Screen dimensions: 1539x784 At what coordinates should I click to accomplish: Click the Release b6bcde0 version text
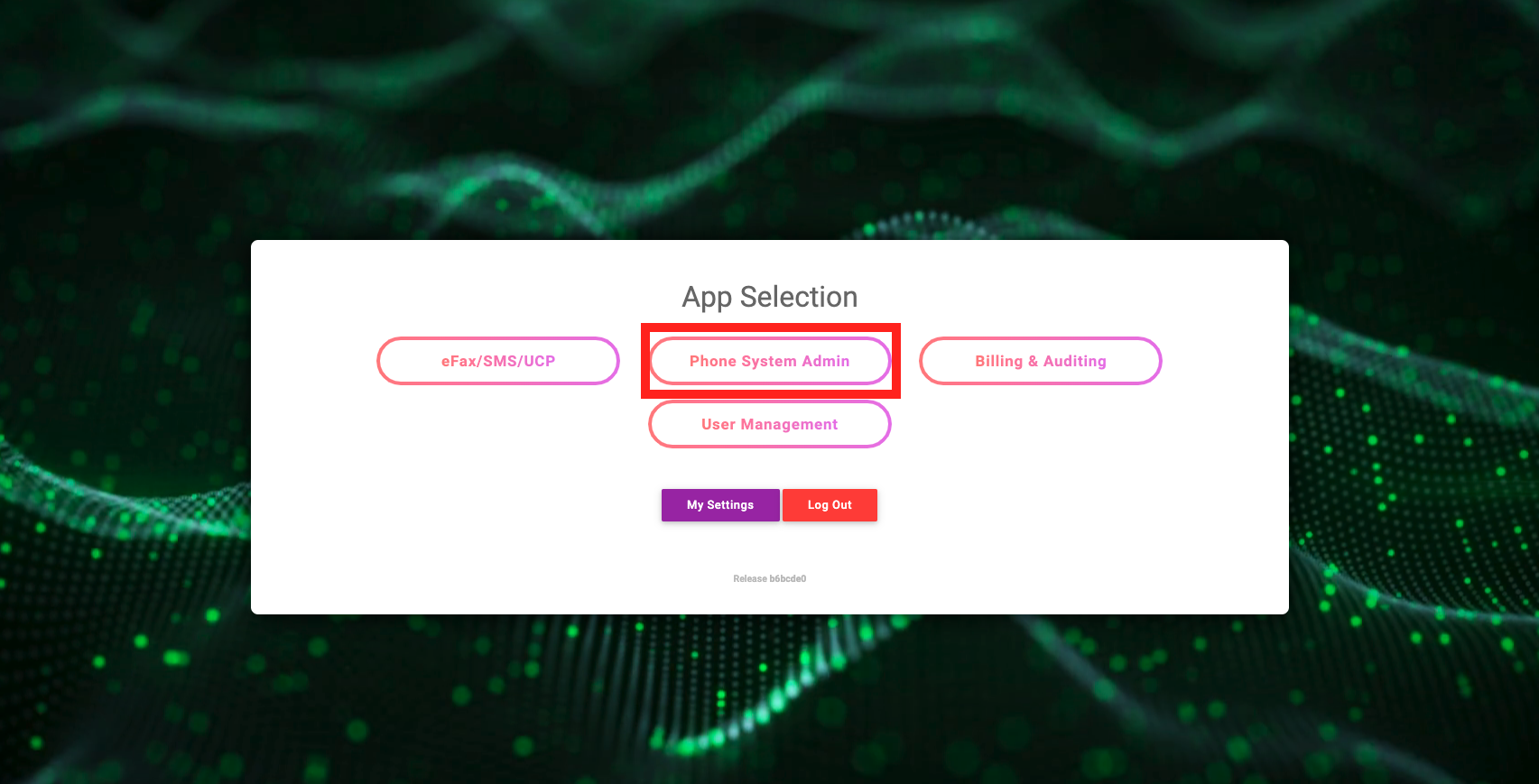770,579
